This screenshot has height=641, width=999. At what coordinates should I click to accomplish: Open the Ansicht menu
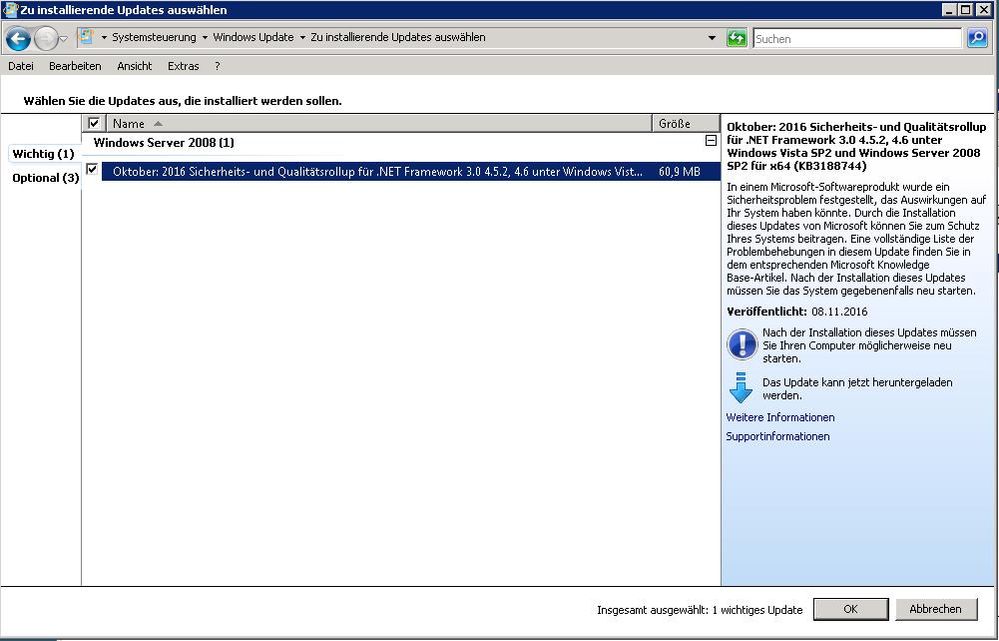click(134, 66)
